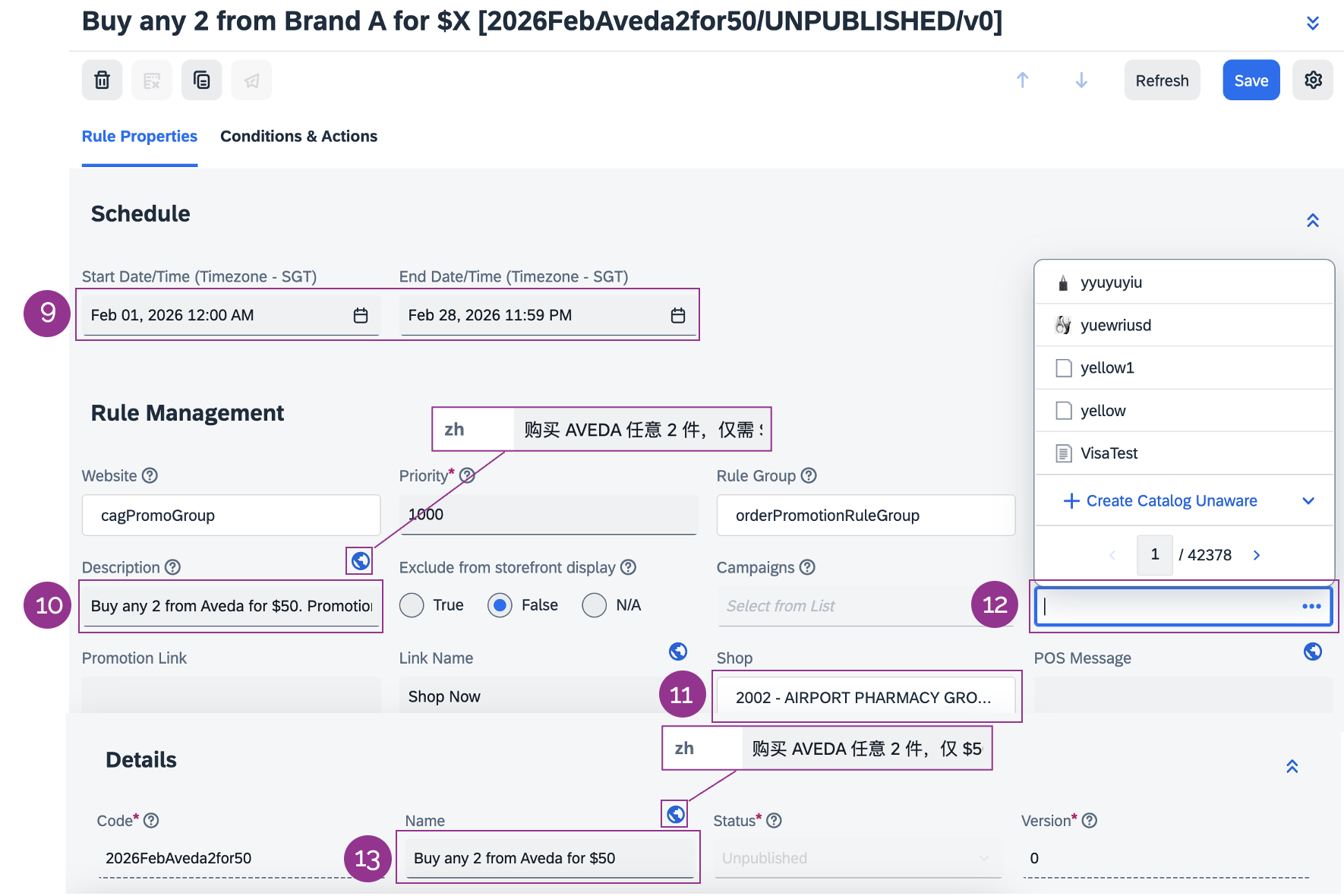Click the Website field help icon

click(x=150, y=475)
